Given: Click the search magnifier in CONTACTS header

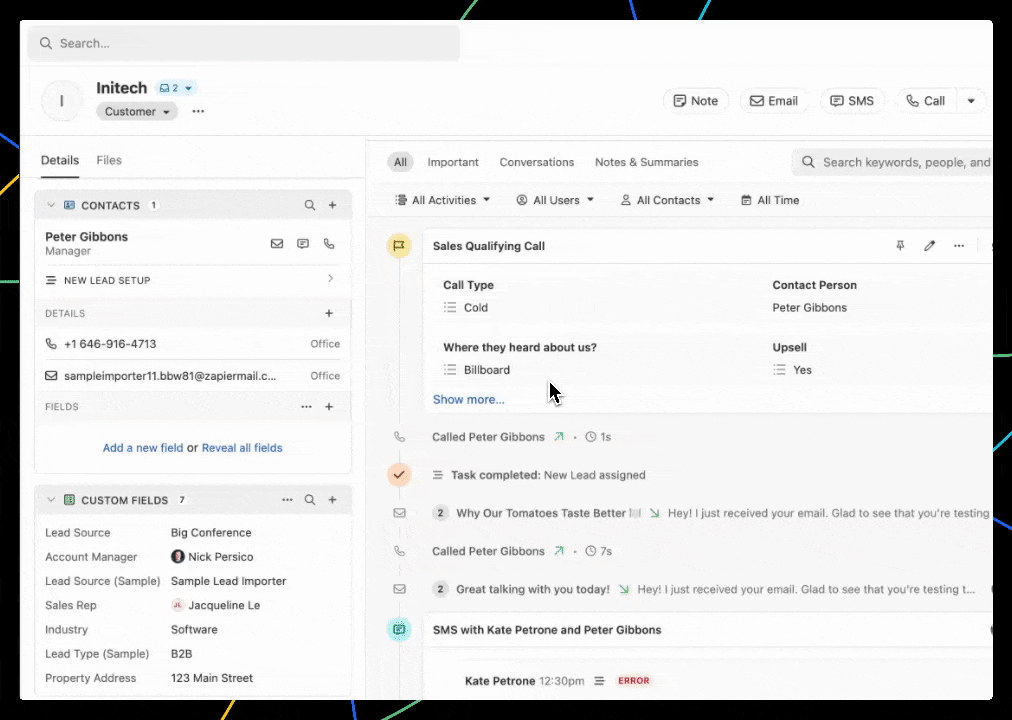Looking at the screenshot, I should pyautogui.click(x=310, y=205).
